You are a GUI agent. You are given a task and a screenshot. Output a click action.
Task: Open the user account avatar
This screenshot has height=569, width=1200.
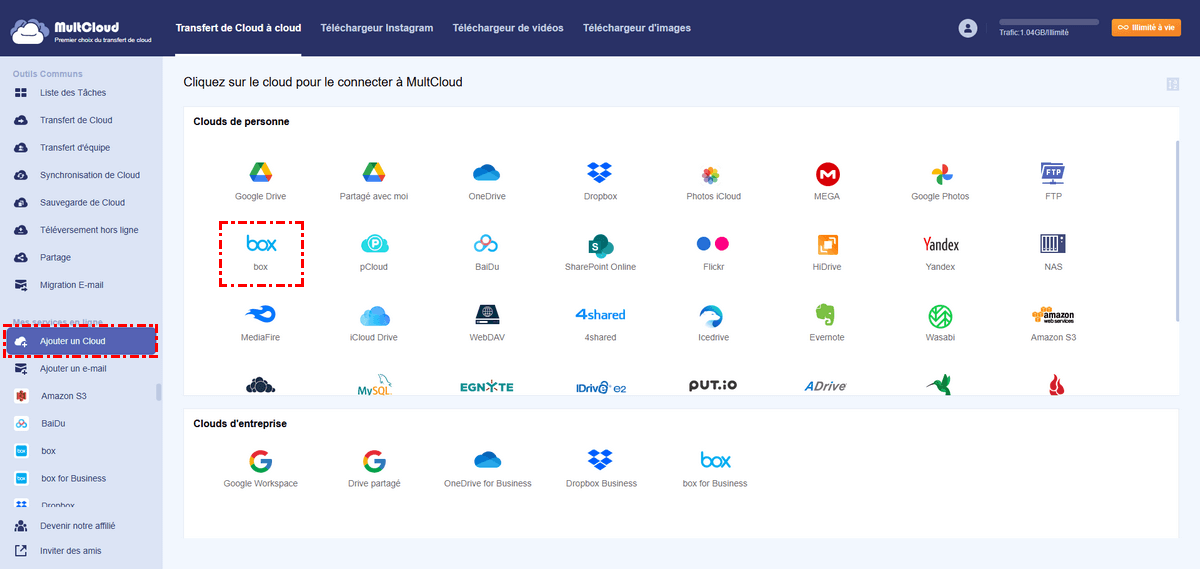[967, 28]
